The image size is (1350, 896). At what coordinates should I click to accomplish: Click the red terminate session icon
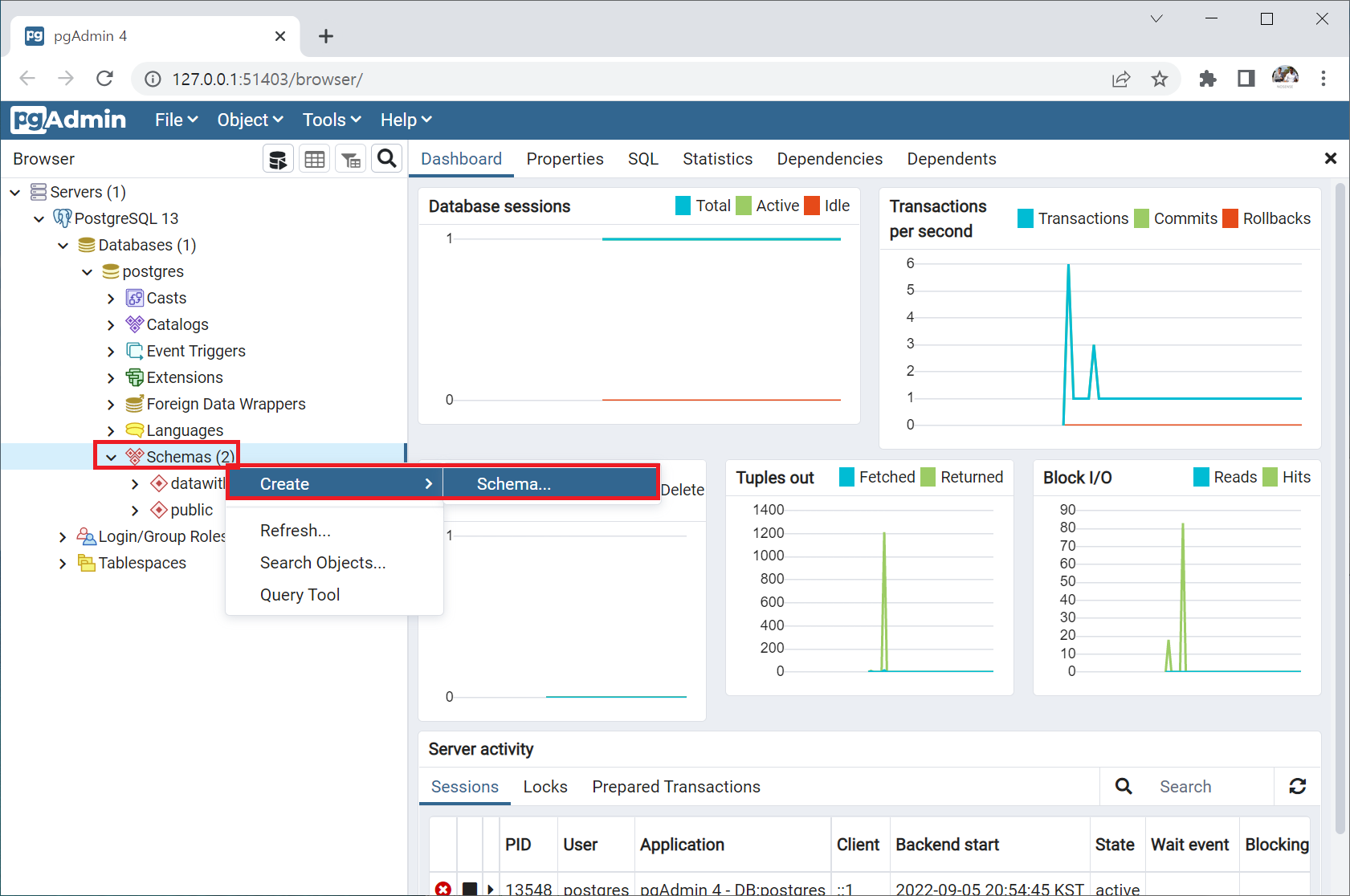(x=443, y=888)
